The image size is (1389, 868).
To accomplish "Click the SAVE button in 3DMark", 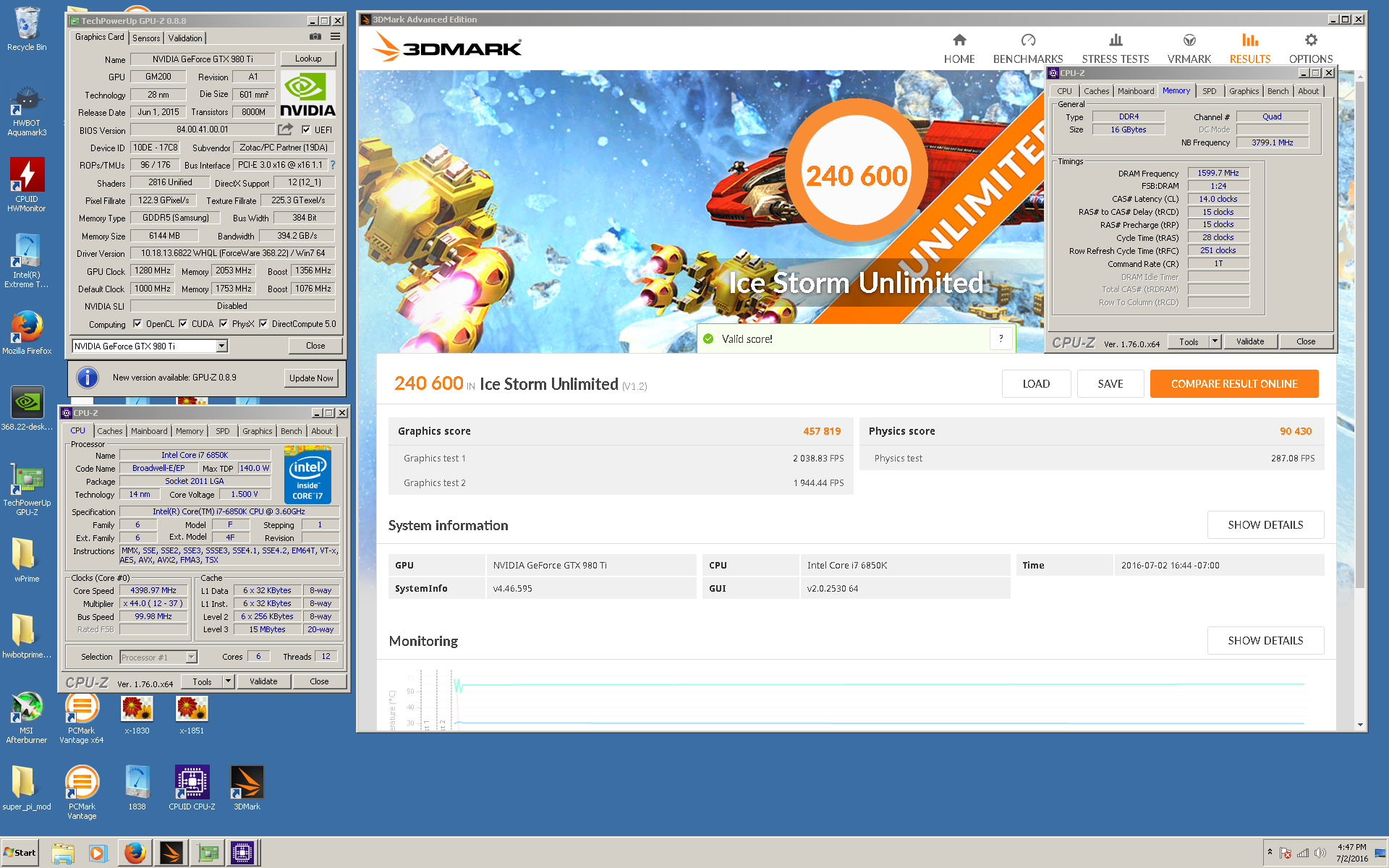I will tap(1110, 384).
